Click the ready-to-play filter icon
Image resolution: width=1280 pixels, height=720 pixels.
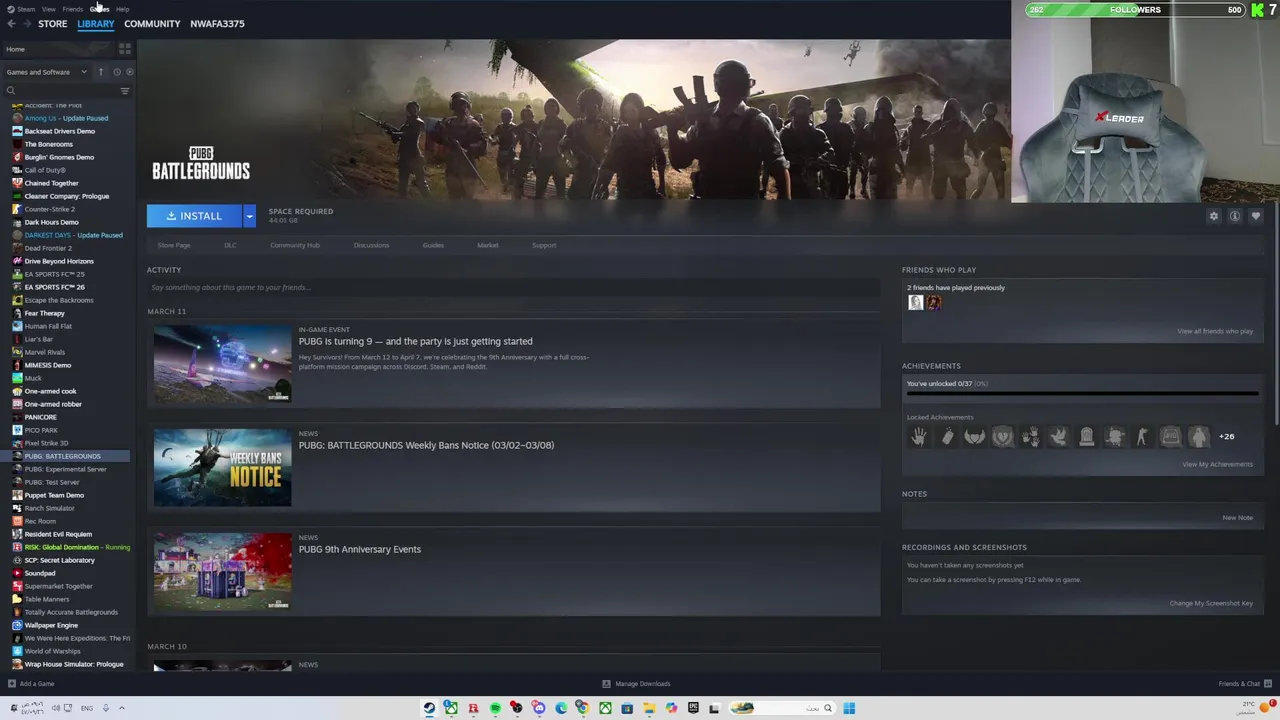click(x=129, y=72)
